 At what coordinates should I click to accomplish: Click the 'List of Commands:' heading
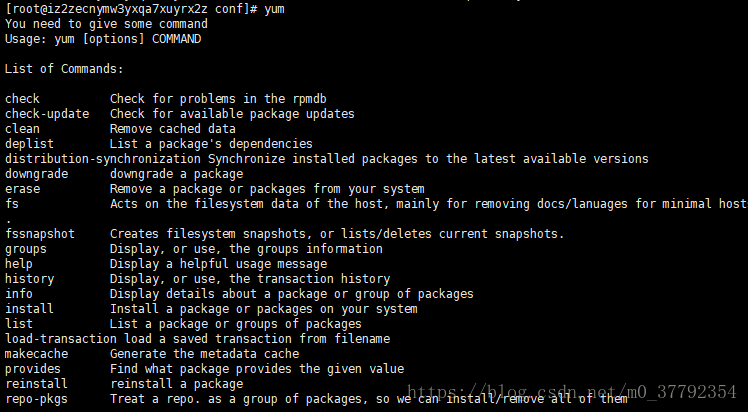point(64,69)
